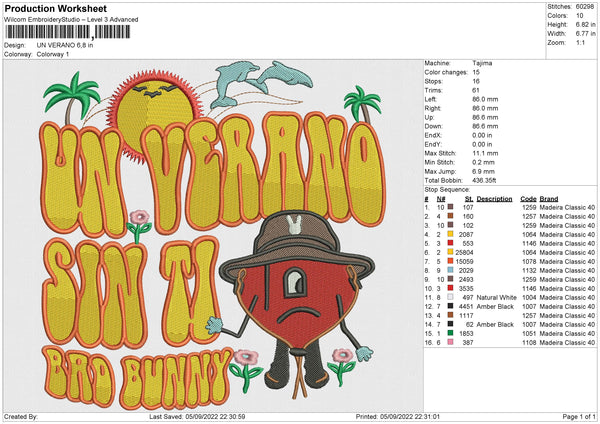Click the Natural White description
This screenshot has height=424, width=600.
coord(497,297)
